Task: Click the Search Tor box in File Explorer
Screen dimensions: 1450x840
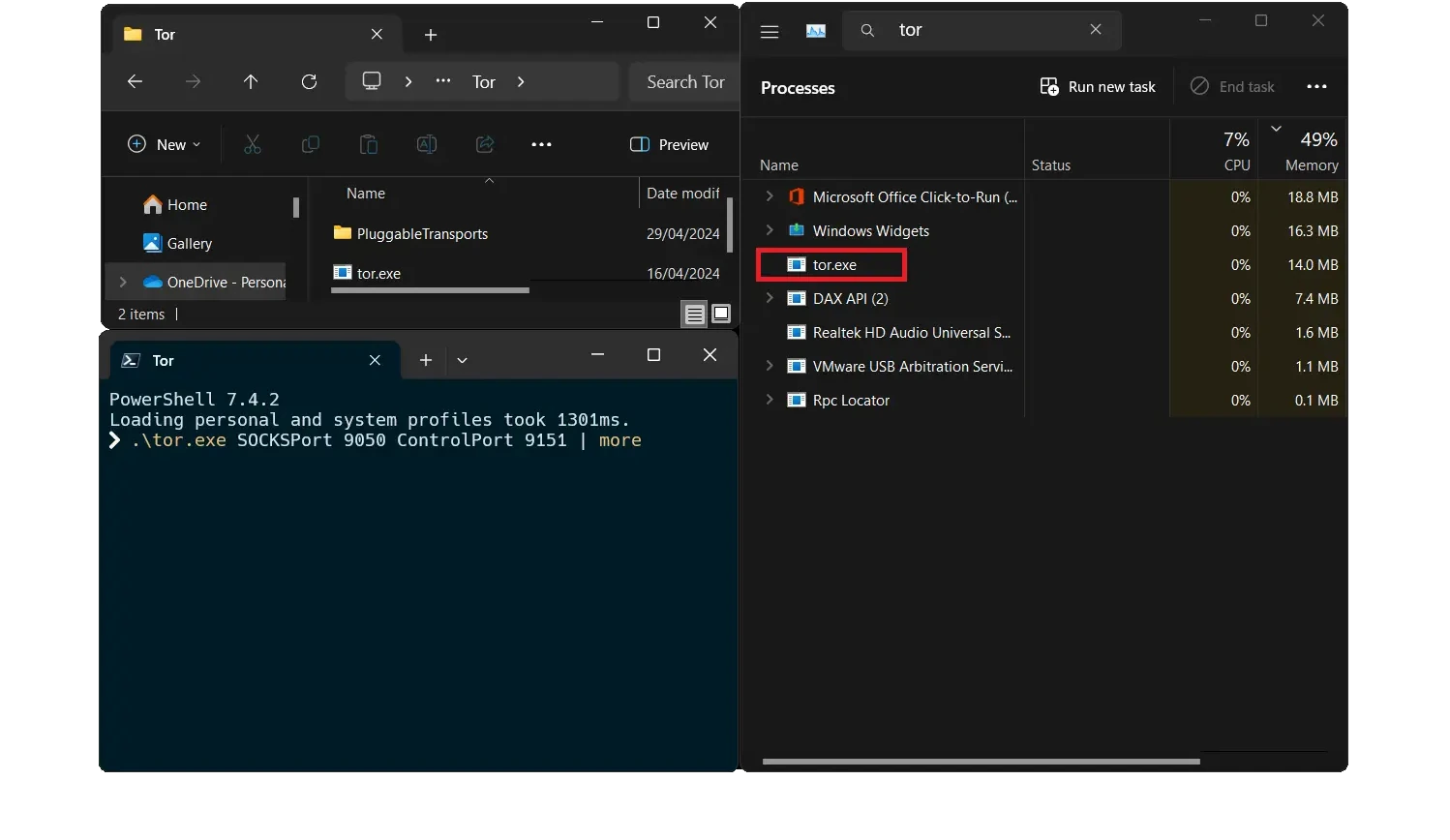Action: click(x=684, y=82)
